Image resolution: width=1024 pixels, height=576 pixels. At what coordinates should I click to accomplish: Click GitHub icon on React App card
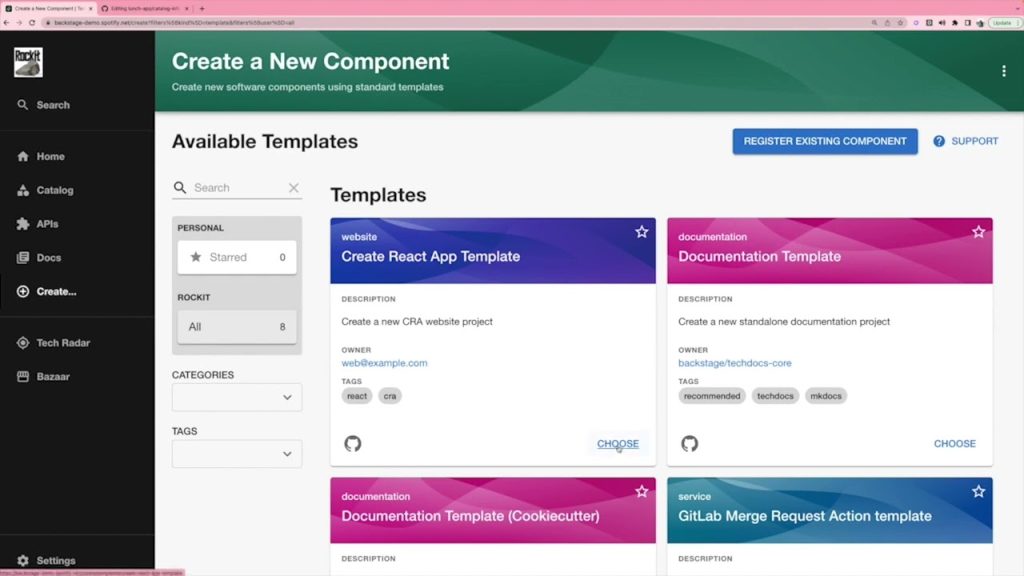(x=352, y=443)
